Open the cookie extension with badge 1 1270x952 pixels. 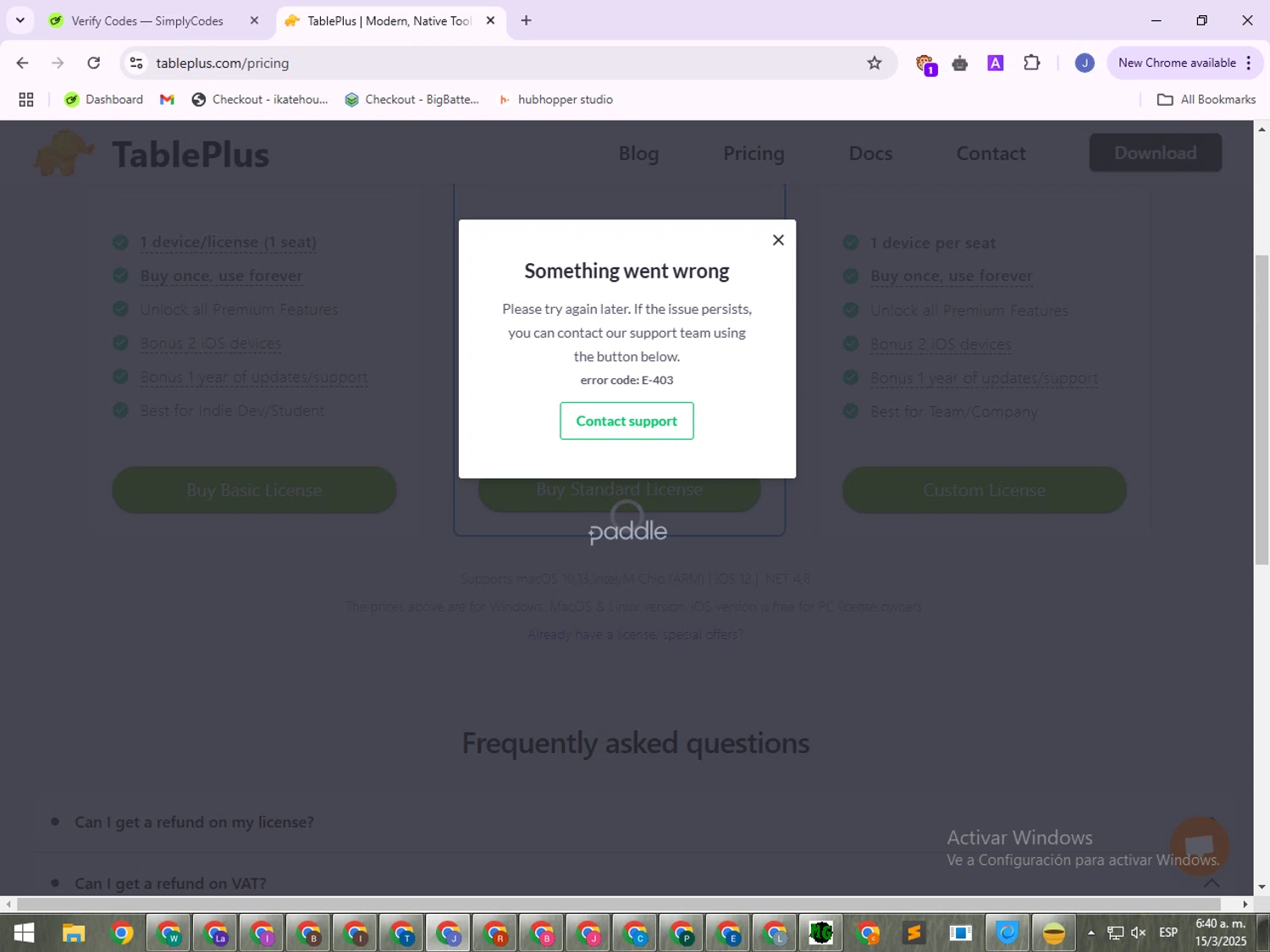point(925,64)
